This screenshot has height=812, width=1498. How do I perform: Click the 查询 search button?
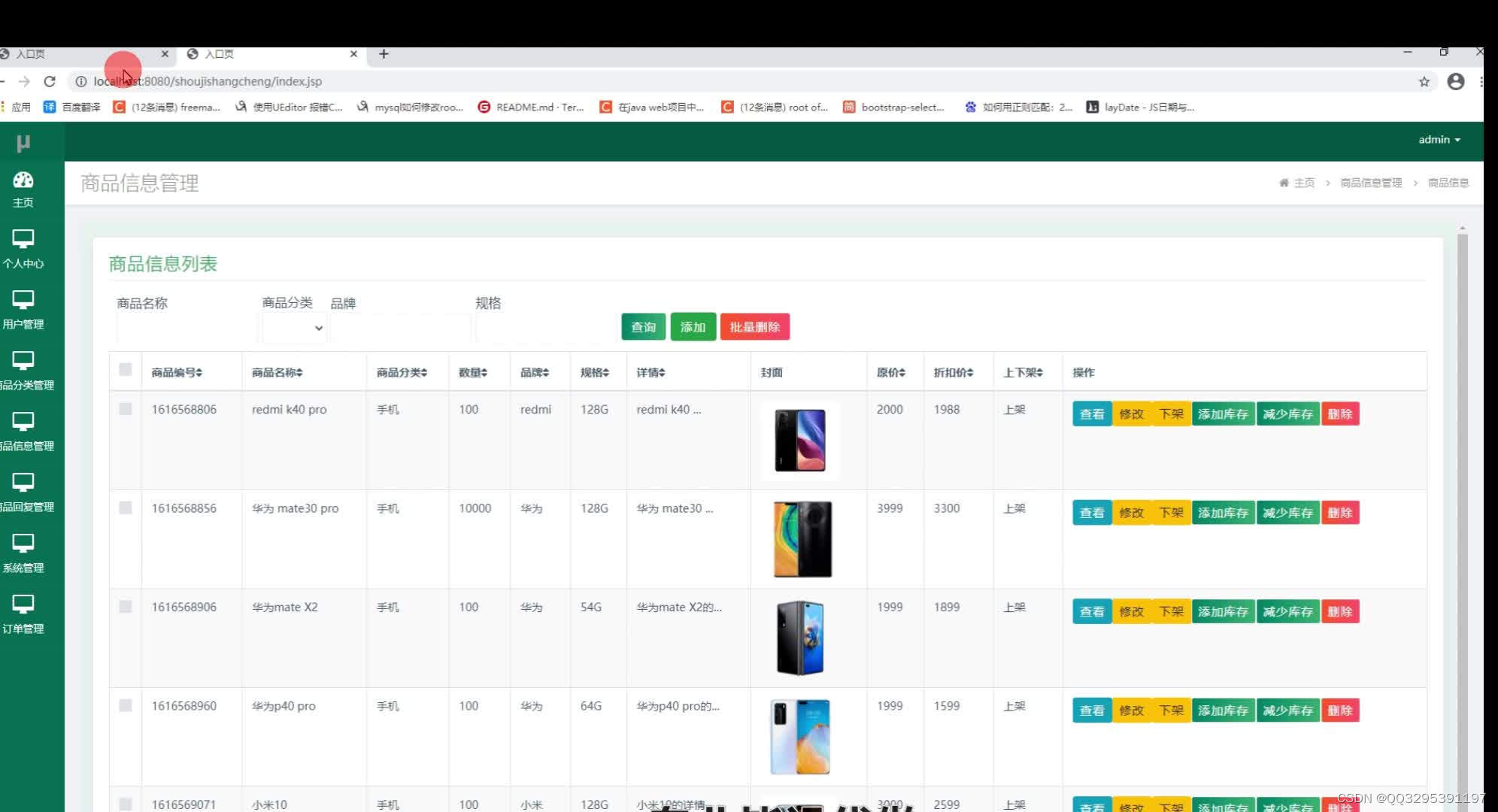(643, 327)
